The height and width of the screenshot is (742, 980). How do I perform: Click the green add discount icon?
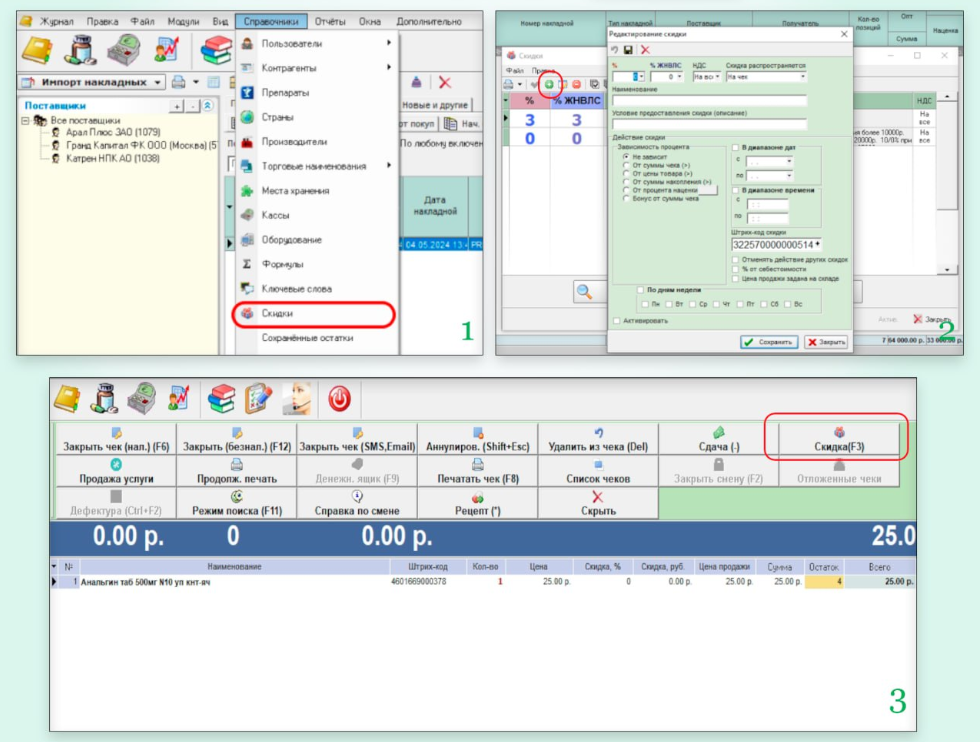pos(548,85)
